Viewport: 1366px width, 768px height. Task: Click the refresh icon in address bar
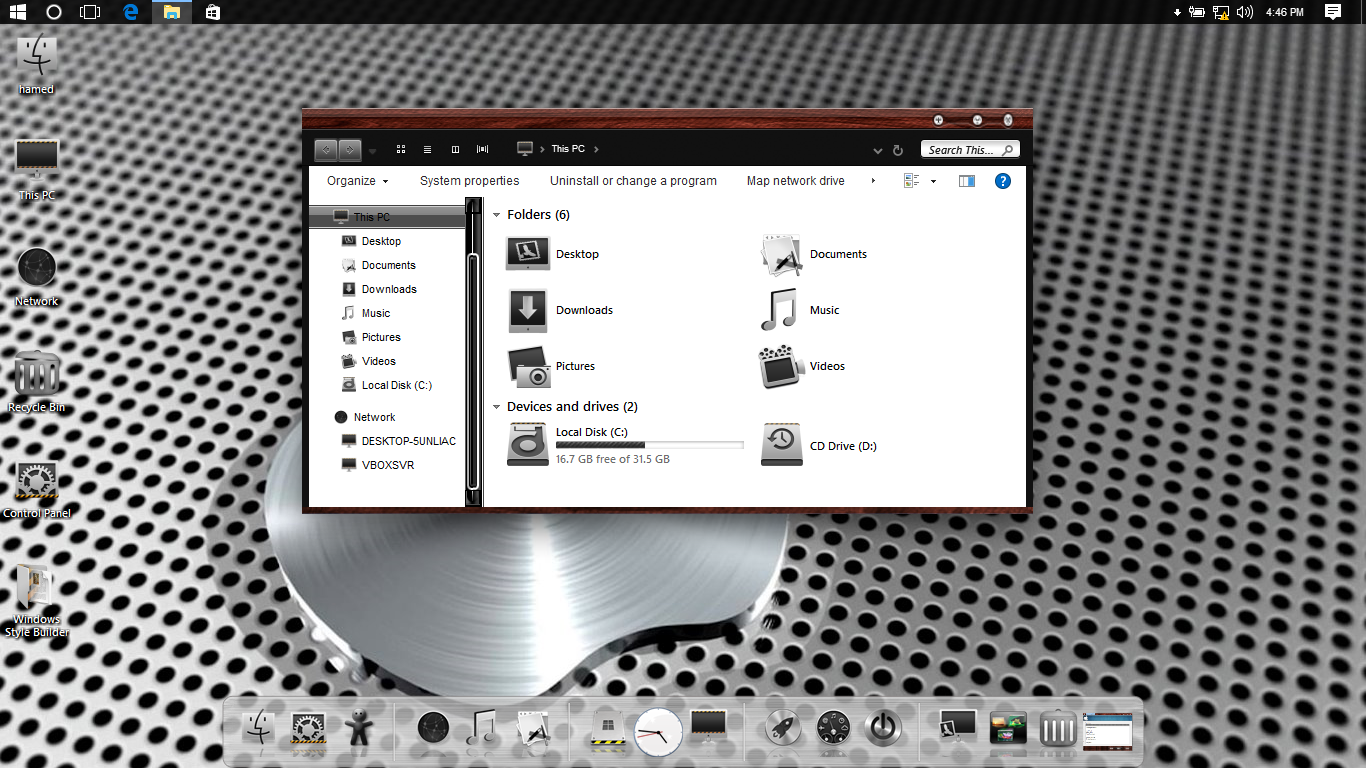point(898,150)
